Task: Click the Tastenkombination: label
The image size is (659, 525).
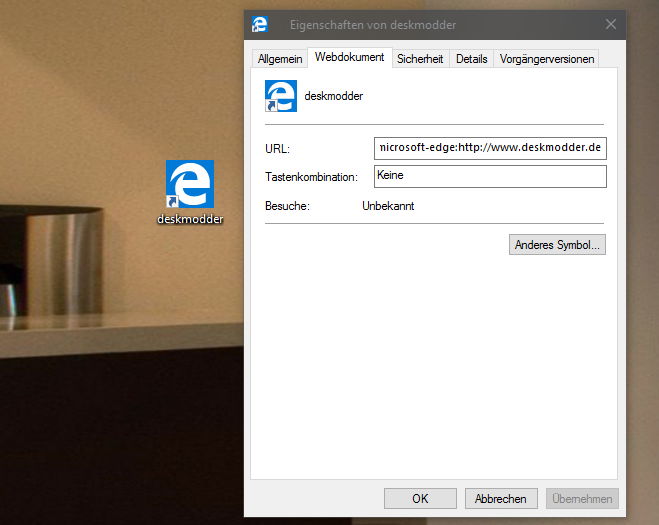Action: 311,177
